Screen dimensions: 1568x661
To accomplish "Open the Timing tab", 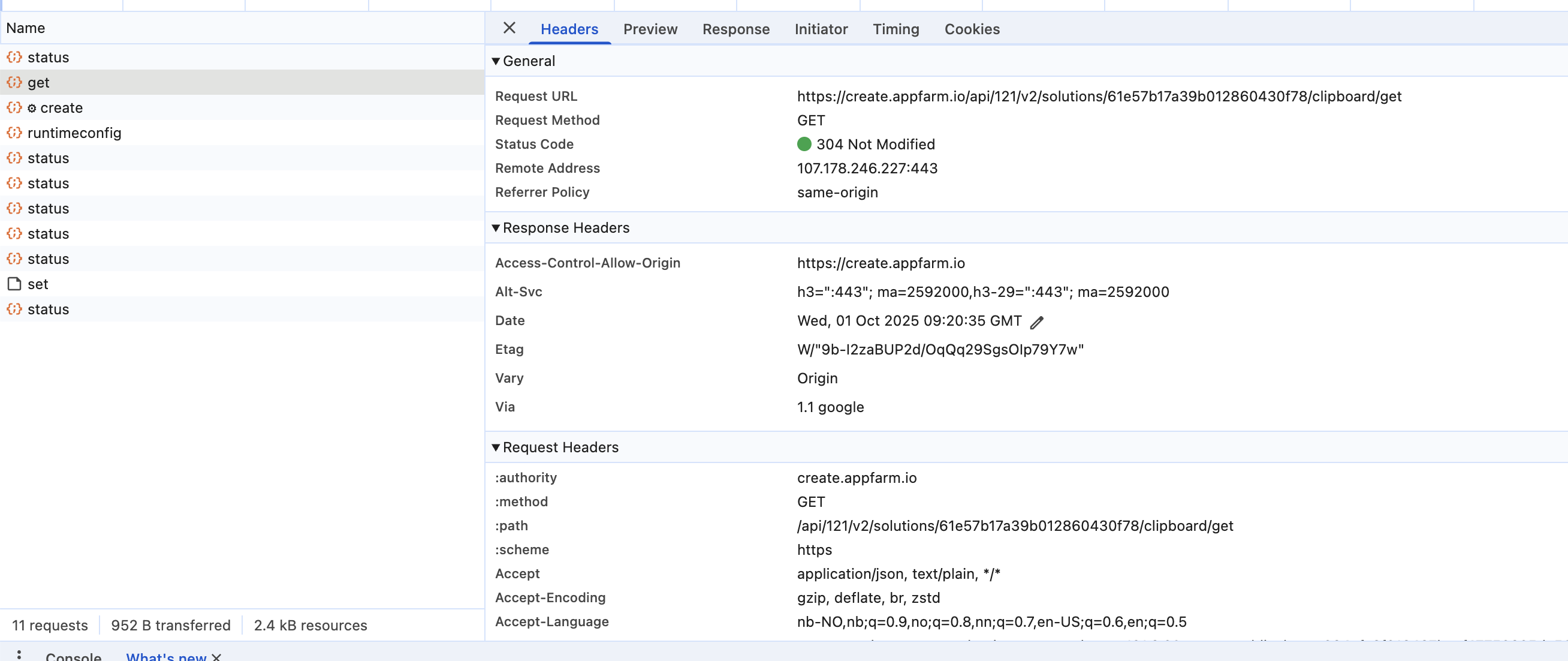I will click(895, 29).
